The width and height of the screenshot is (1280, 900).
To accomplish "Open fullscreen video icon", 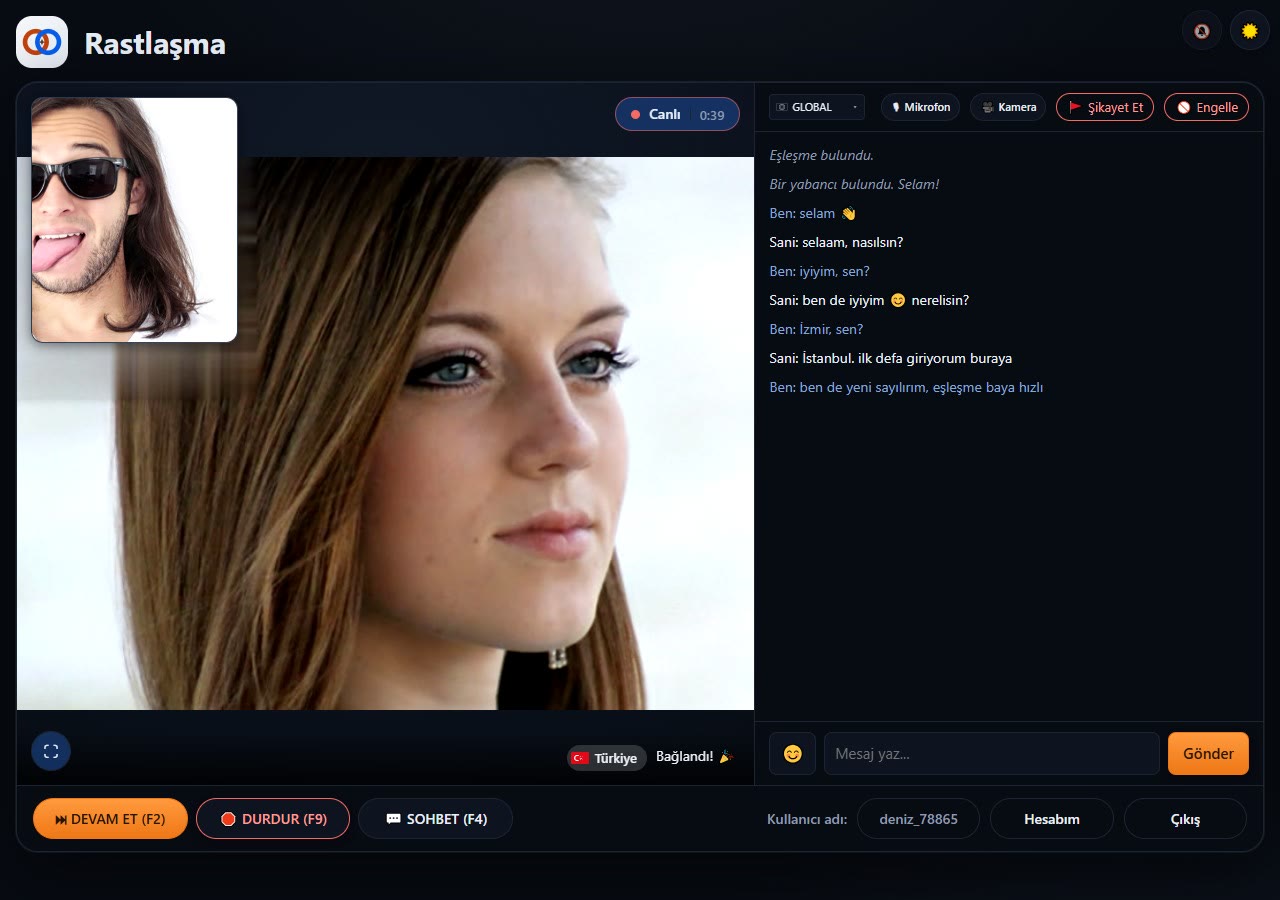I will coord(51,751).
